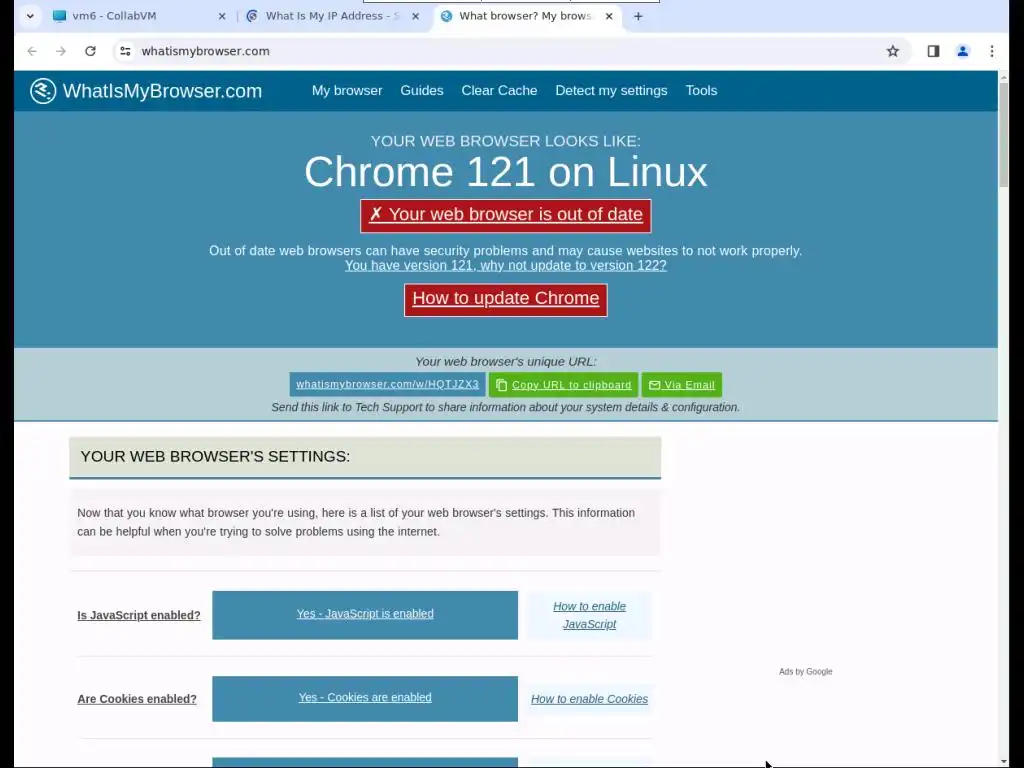Share the URL Via Email button
Viewport: 1024px width, 768px height.
682,385
